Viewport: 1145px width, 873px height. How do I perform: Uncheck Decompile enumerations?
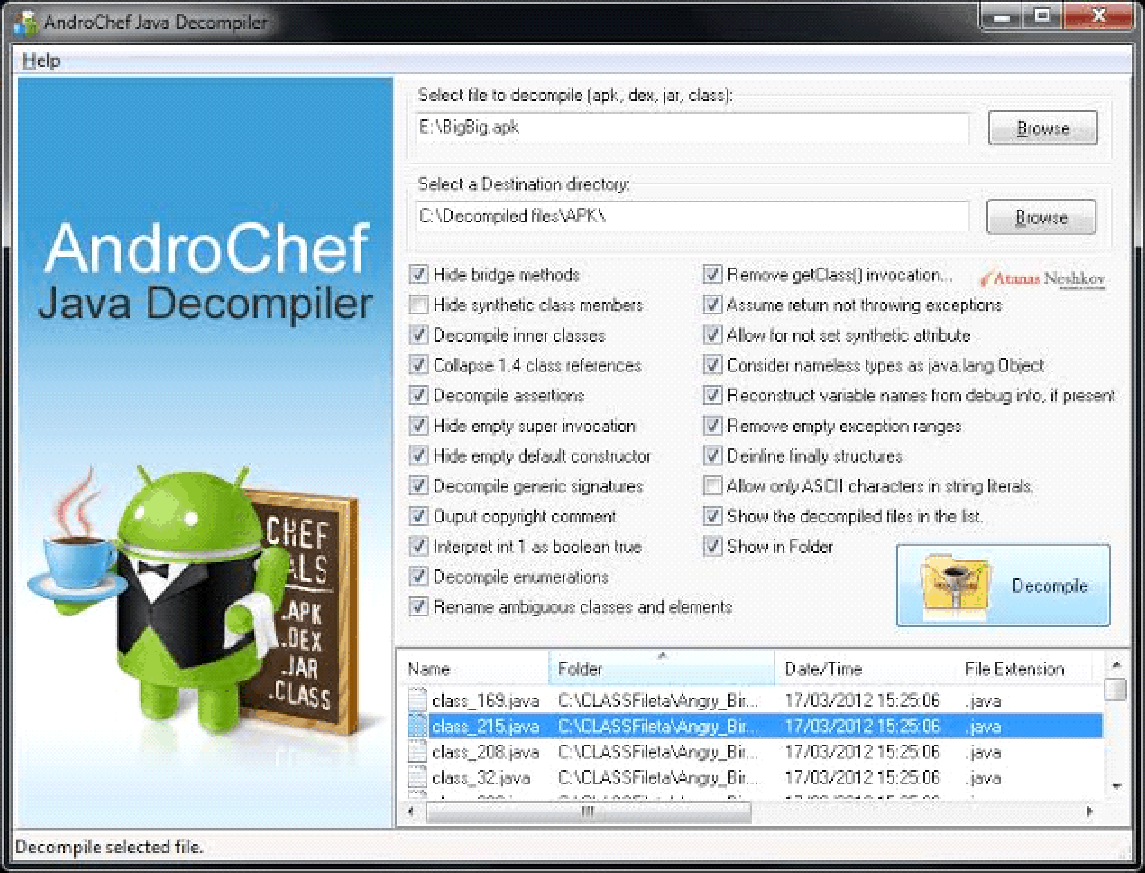(418, 577)
